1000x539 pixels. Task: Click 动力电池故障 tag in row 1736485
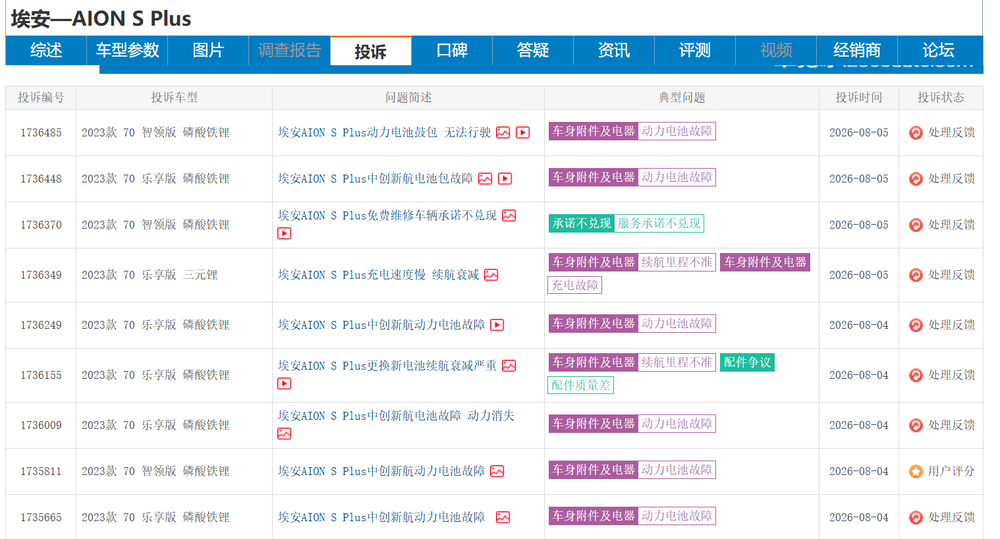[x=677, y=131]
